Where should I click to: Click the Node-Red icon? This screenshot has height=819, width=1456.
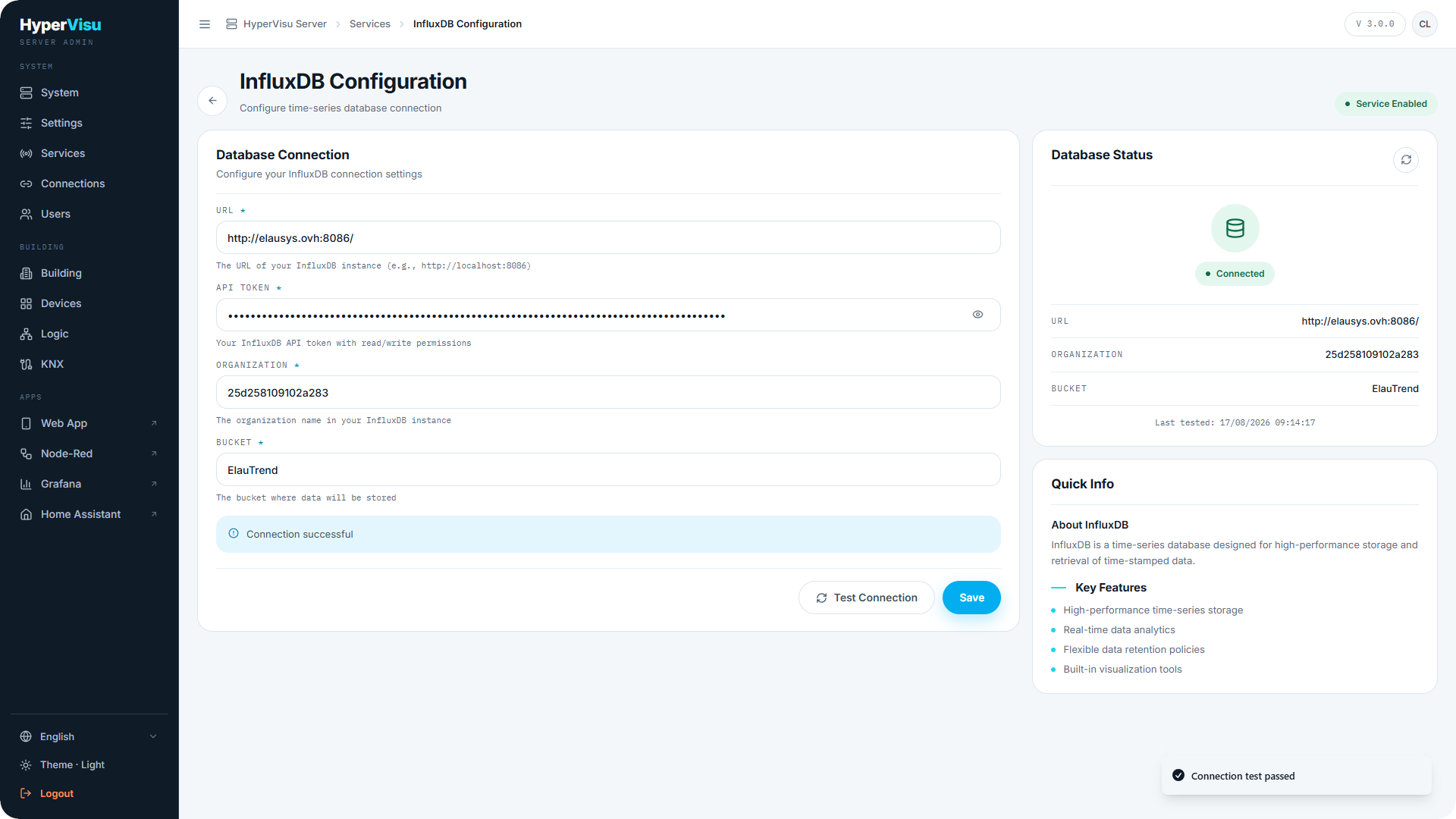(26, 453)
